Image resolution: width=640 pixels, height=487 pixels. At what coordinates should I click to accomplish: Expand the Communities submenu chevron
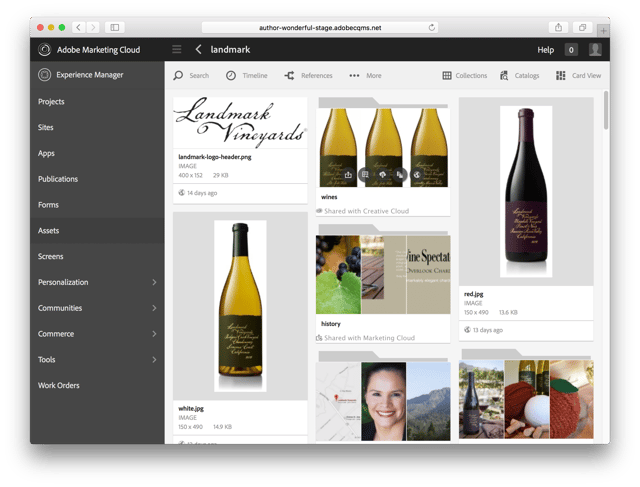tap(154, 308)
